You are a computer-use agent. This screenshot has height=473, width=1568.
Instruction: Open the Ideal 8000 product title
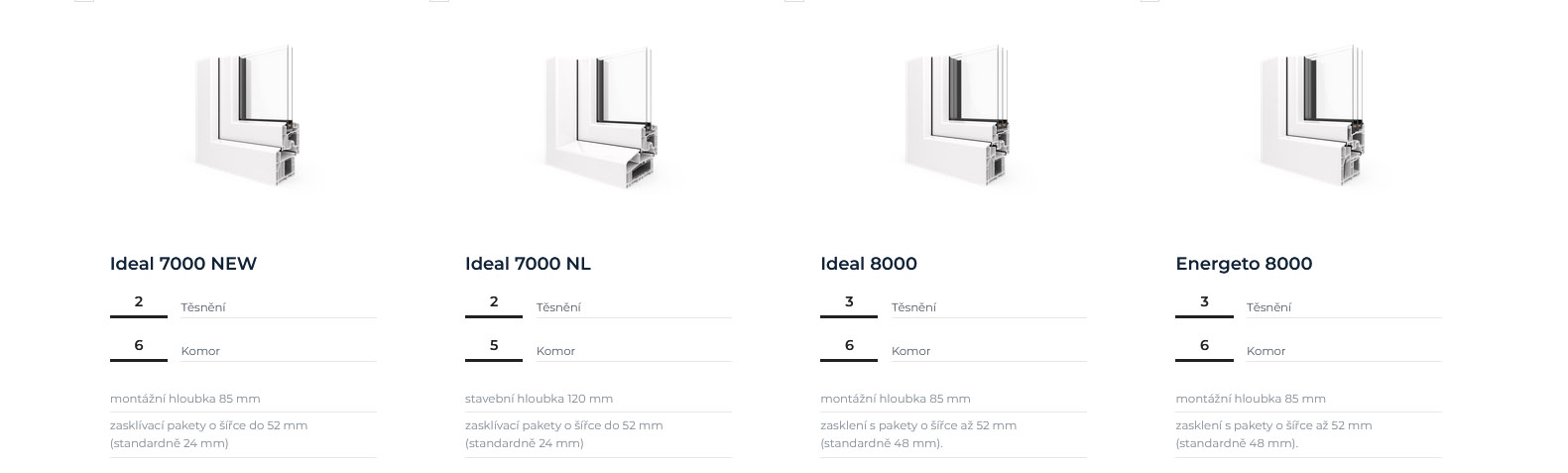[x=869, y=264]
